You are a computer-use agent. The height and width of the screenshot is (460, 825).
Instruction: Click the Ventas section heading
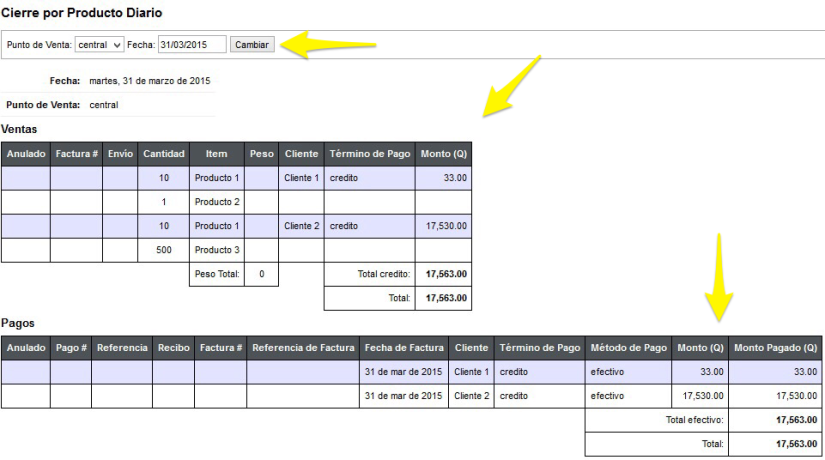click(19, 129)
